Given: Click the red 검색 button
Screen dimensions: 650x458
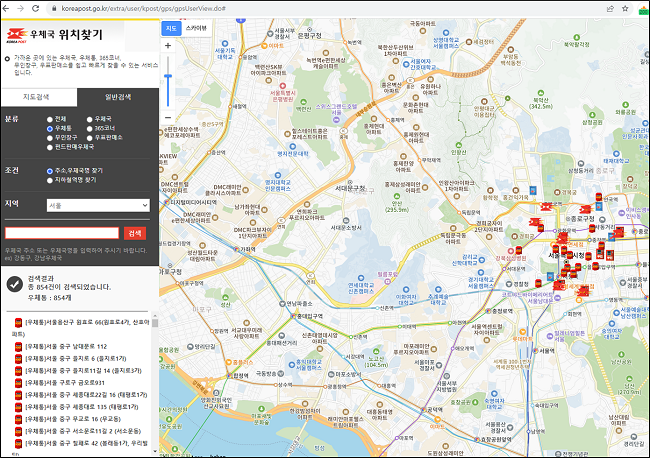Looking at the screenshot, I should (135, 233).
